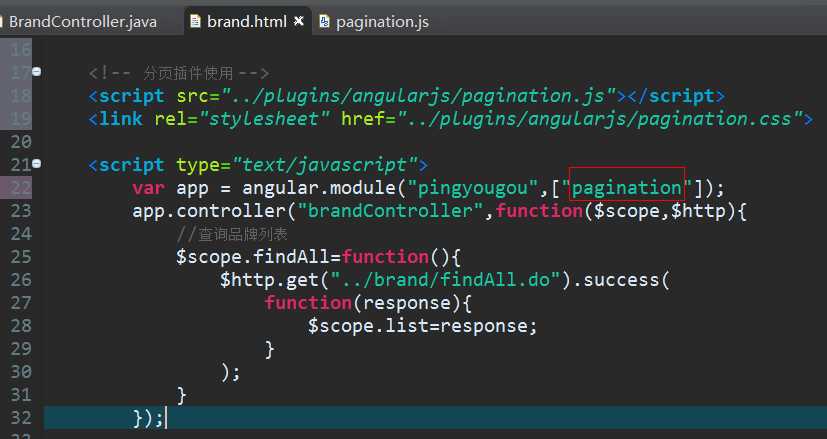Click the $http.get call on line 26
The image size is (827, 439).
pos(270,280)
